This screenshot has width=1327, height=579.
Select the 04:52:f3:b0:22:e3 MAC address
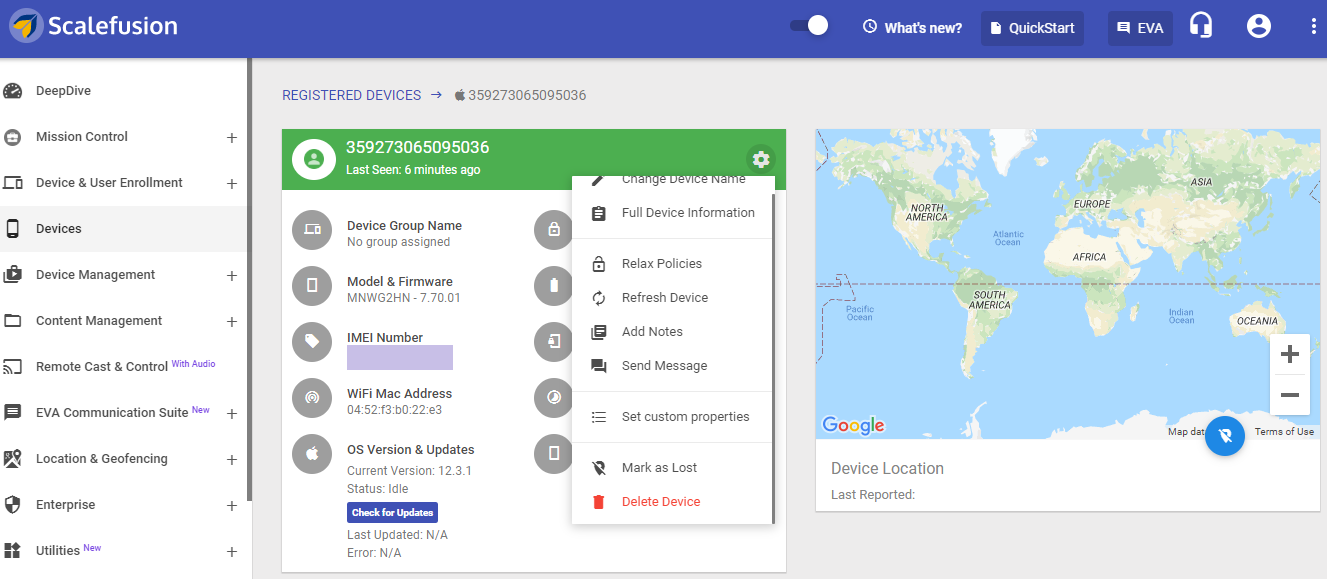point(394,410)
